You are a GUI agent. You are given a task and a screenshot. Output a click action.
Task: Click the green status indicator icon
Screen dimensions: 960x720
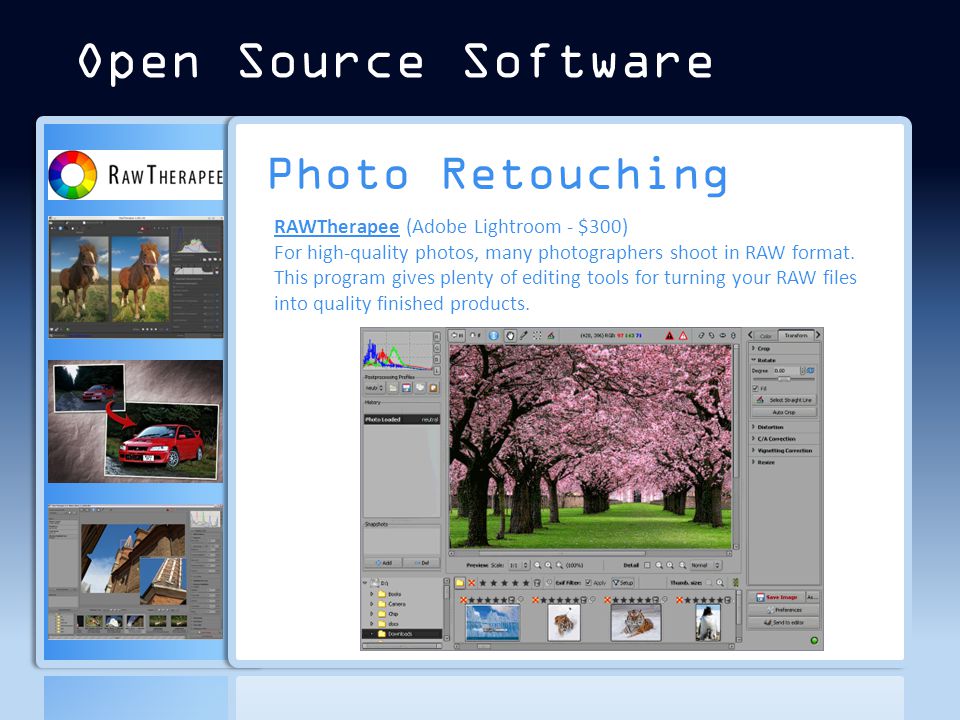click(x=814, y=640)
